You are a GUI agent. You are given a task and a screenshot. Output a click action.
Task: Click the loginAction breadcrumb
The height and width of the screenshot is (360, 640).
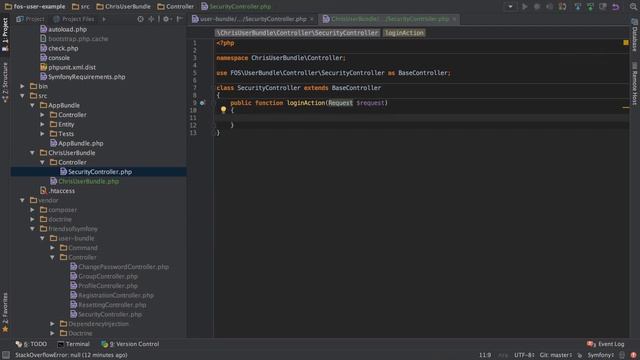404,33
